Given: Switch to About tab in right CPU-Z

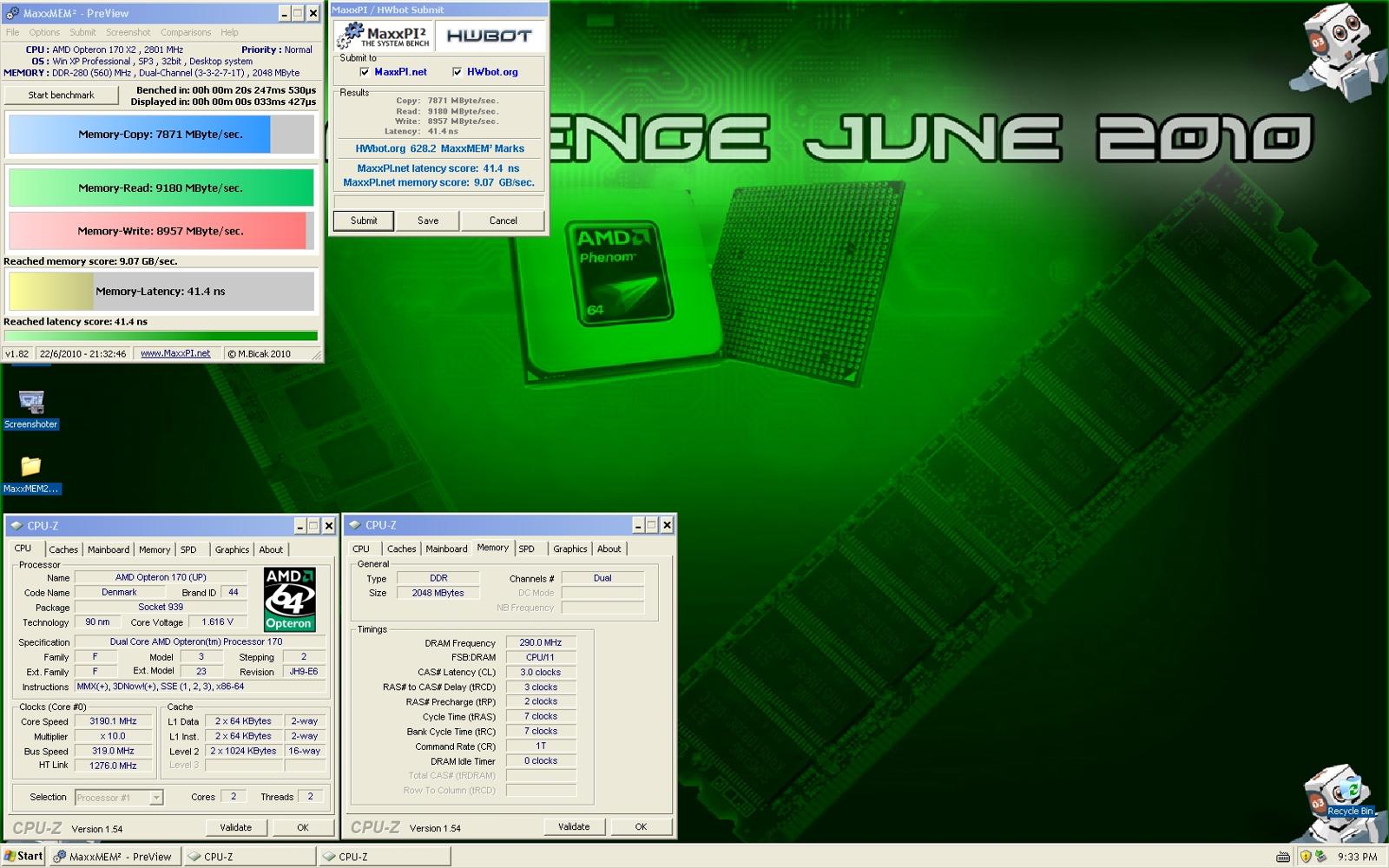Looking at the screenshot, I should click(x=609, y=549).
